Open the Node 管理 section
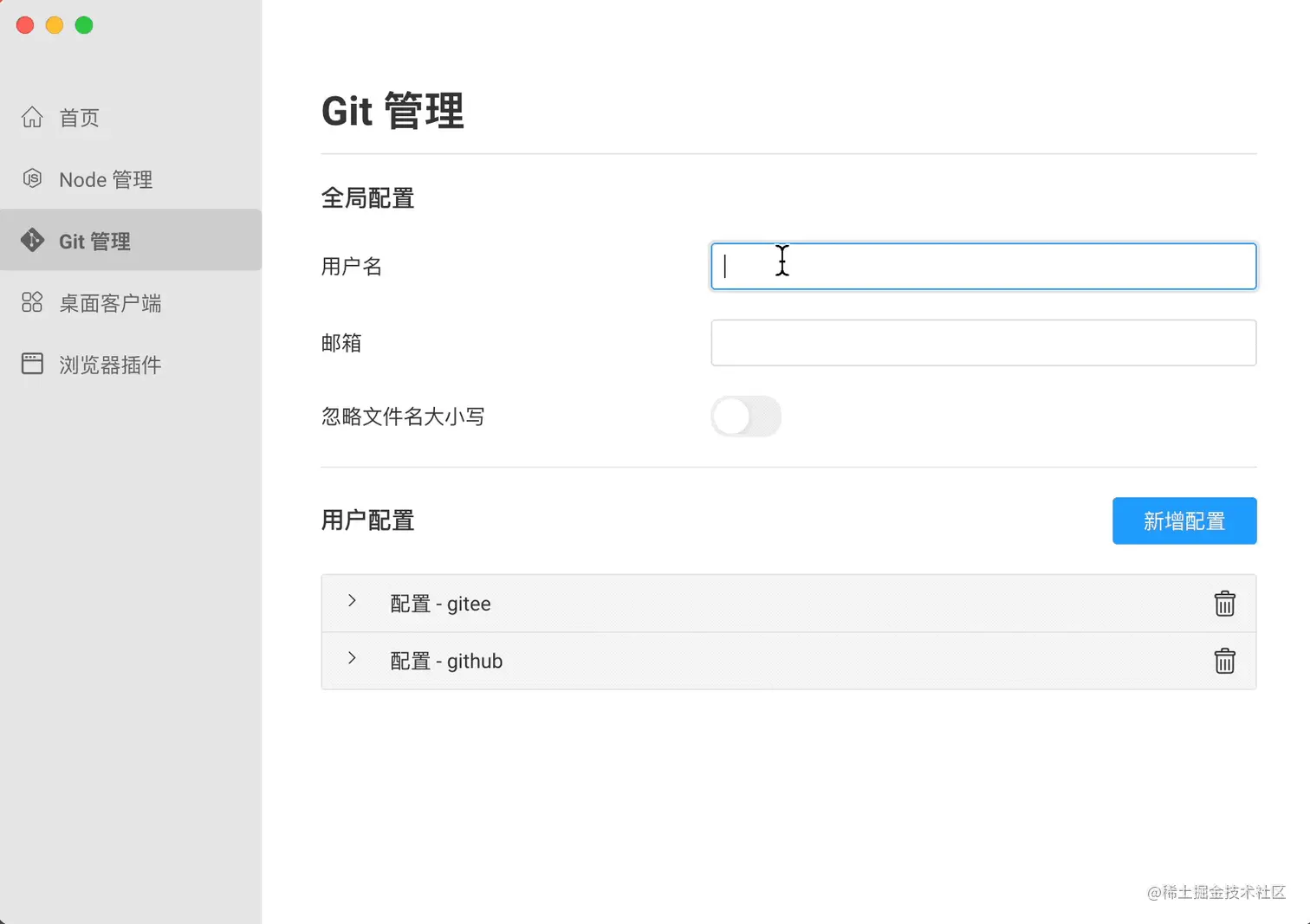Viewport: 1310px width, 924px height. [106, 178]
